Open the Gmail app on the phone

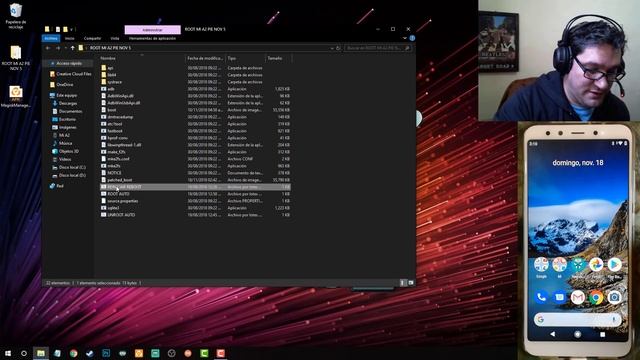pyautogui.click(x=578, y=297)
